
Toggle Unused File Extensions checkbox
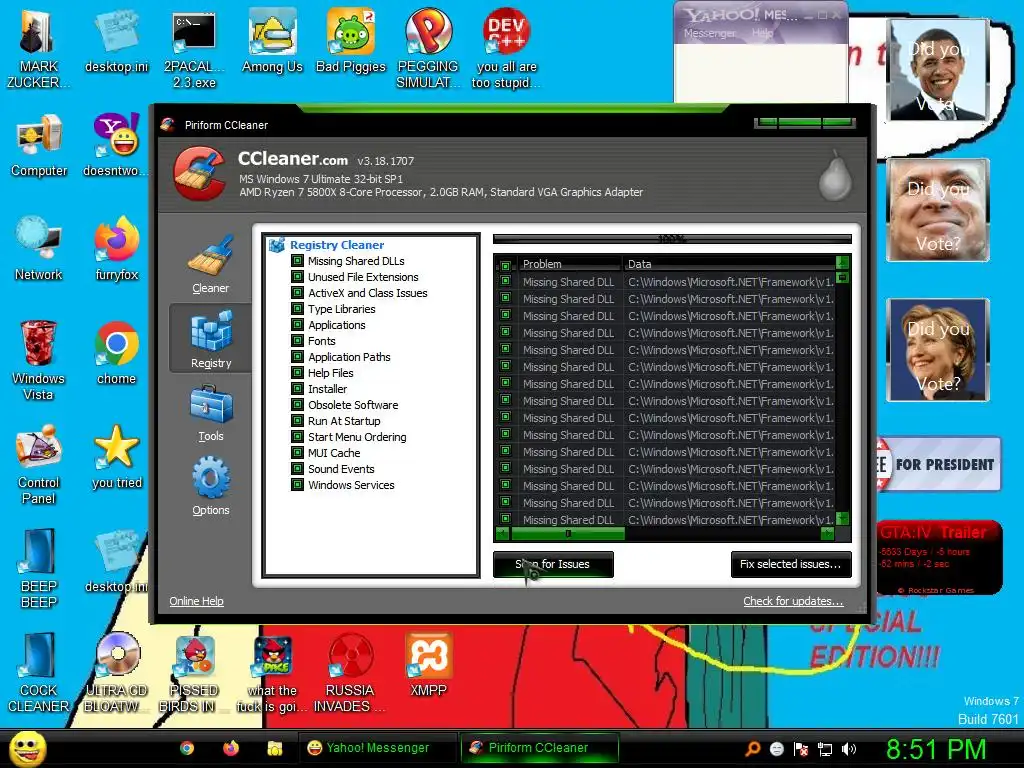pos(297,277)
